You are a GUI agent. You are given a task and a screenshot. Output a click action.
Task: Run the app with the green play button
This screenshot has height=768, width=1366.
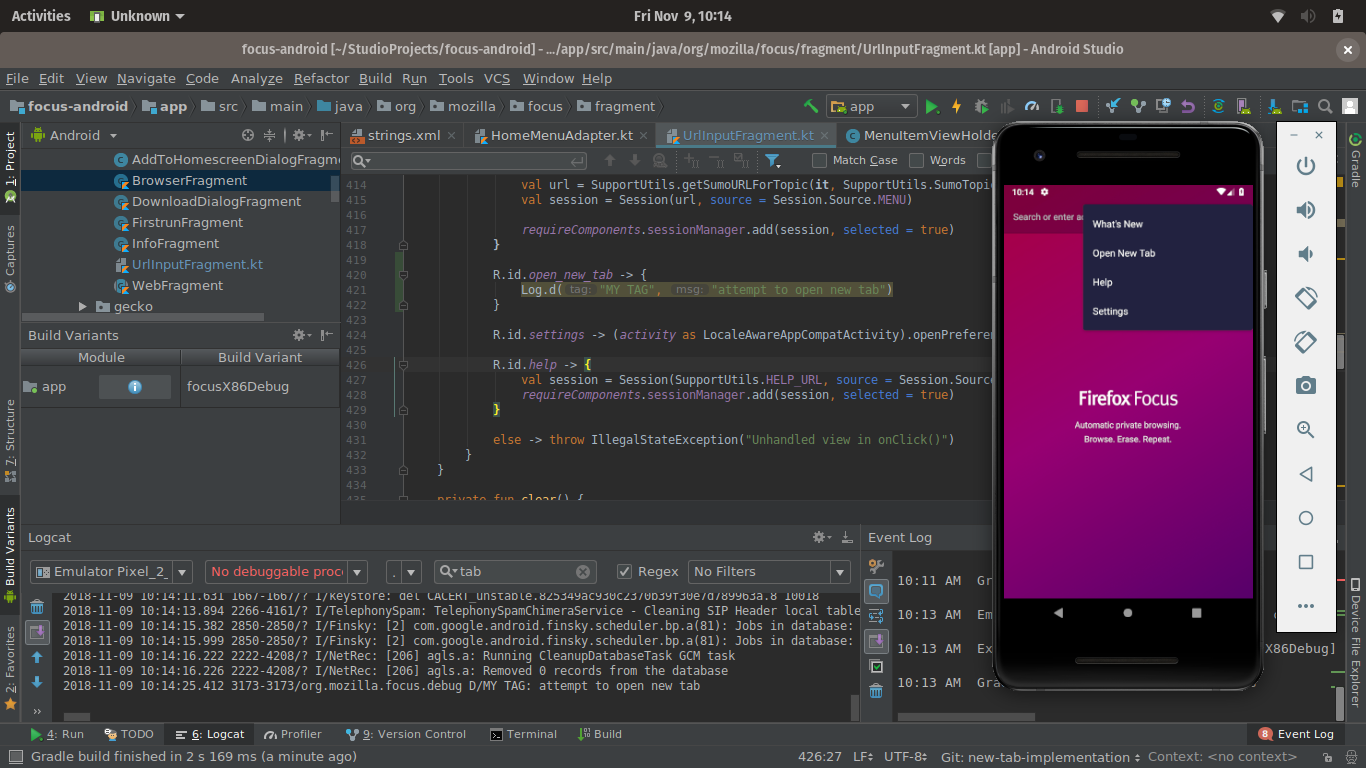point(932,107)
